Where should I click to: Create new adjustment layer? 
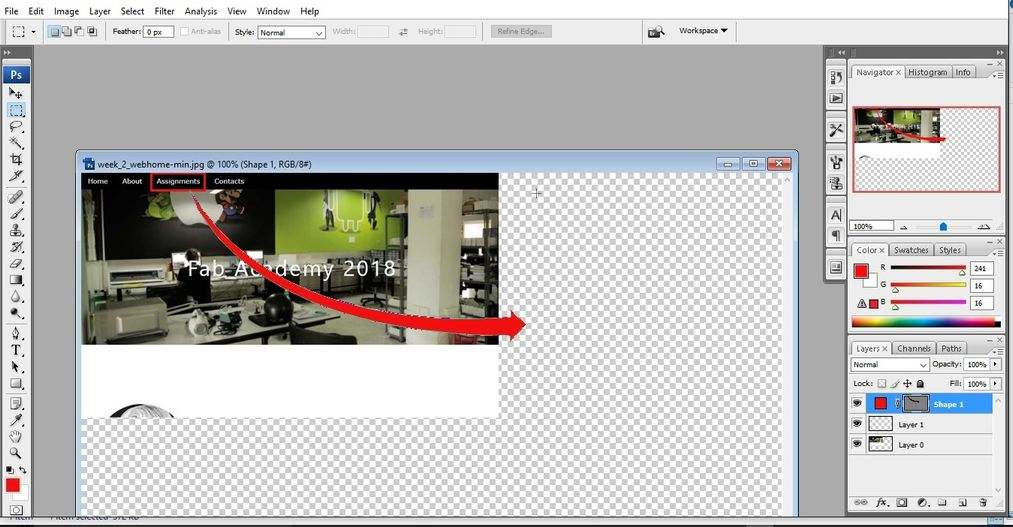pos(923,502)
